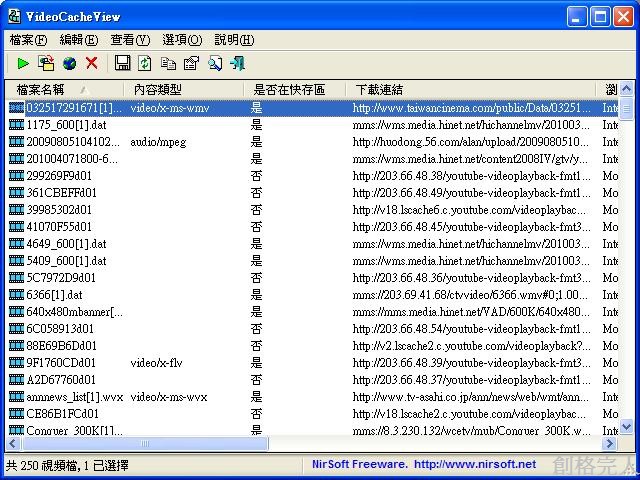Open the http://www.nirsoft.net link in status bar
Viewport: 640px width, 480px height.
(x=475, y=464)
